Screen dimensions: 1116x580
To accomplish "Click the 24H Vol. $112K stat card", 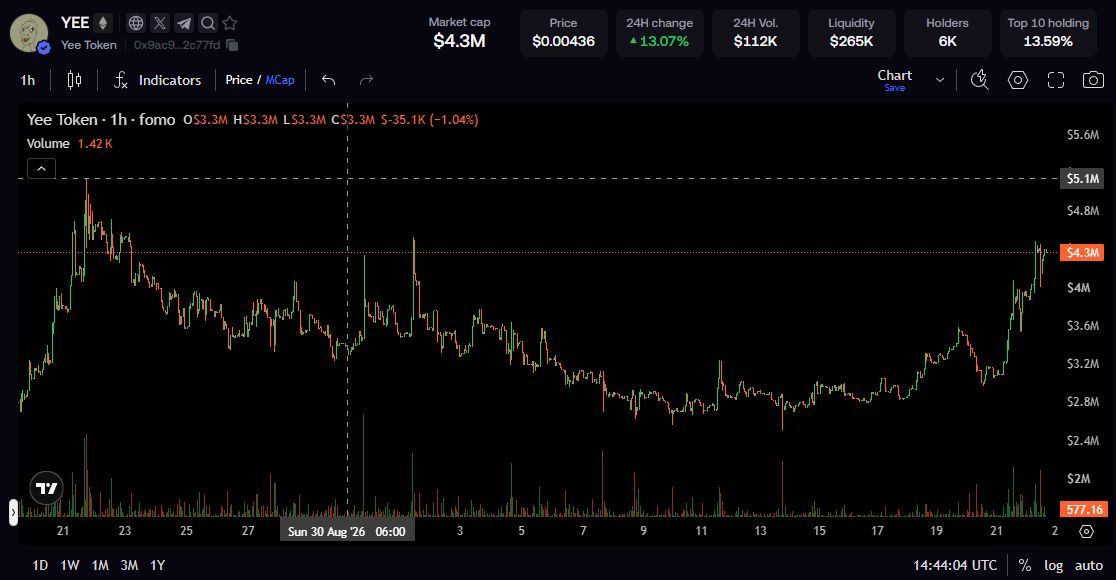I will (x=755, y=33).
